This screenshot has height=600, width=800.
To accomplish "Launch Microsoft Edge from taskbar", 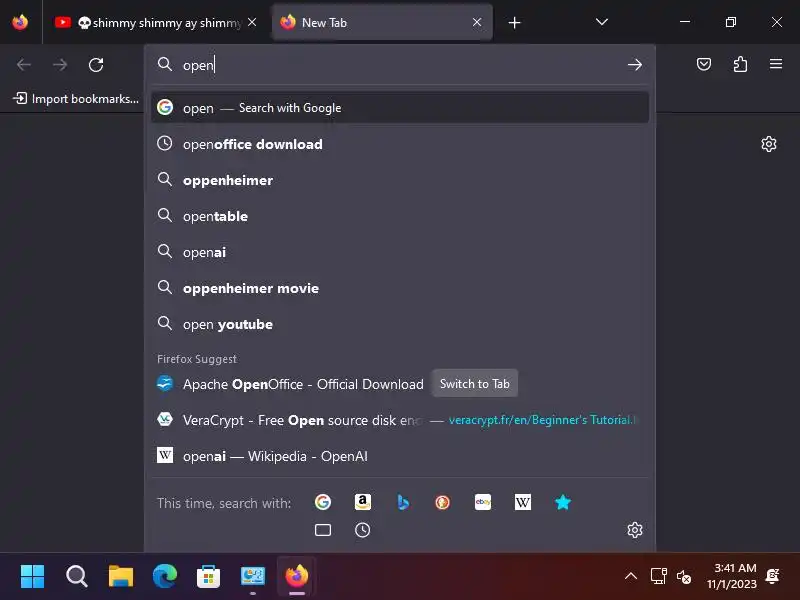I will pyautogui.click(x=165, y=576).
